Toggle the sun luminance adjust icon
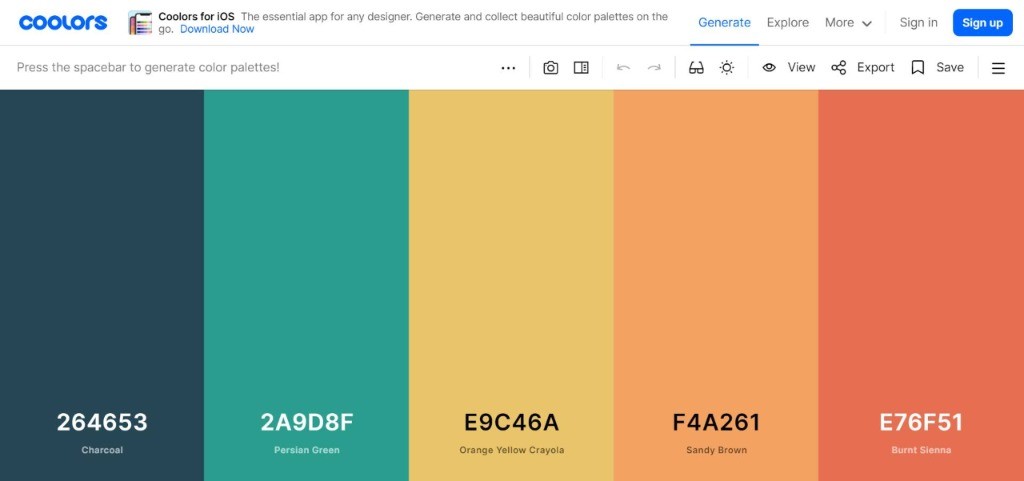The height and width of the screenshot is (481, 1024). pyautogui.click(x=727, y=68)
